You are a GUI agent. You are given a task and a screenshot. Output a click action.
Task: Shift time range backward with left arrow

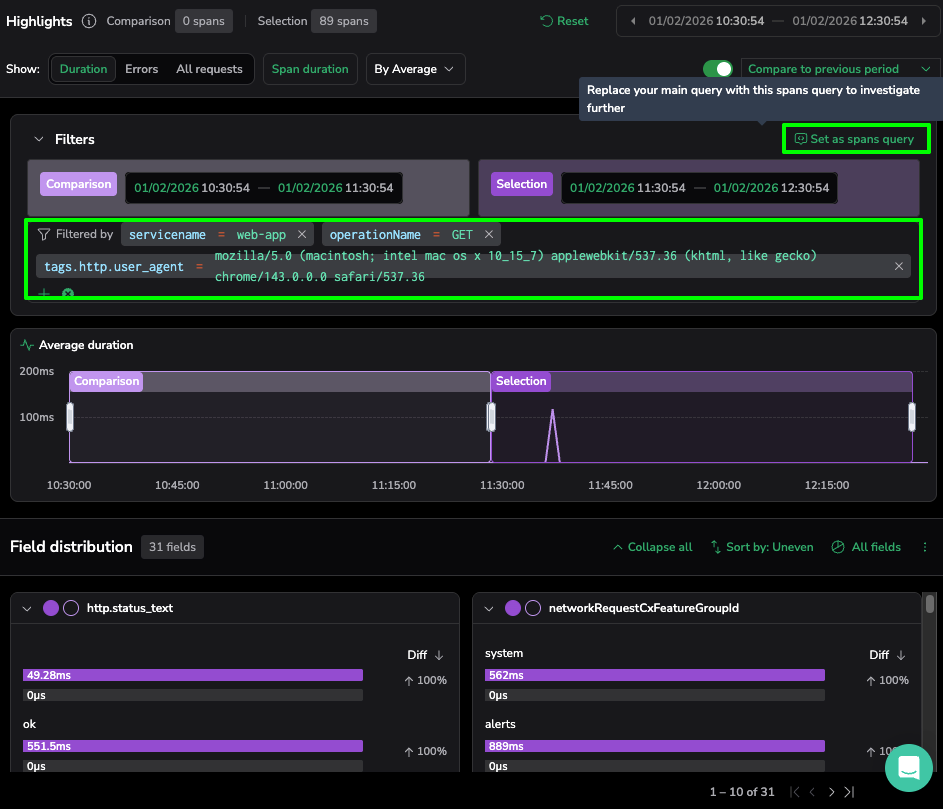click(x=632, y=21)
